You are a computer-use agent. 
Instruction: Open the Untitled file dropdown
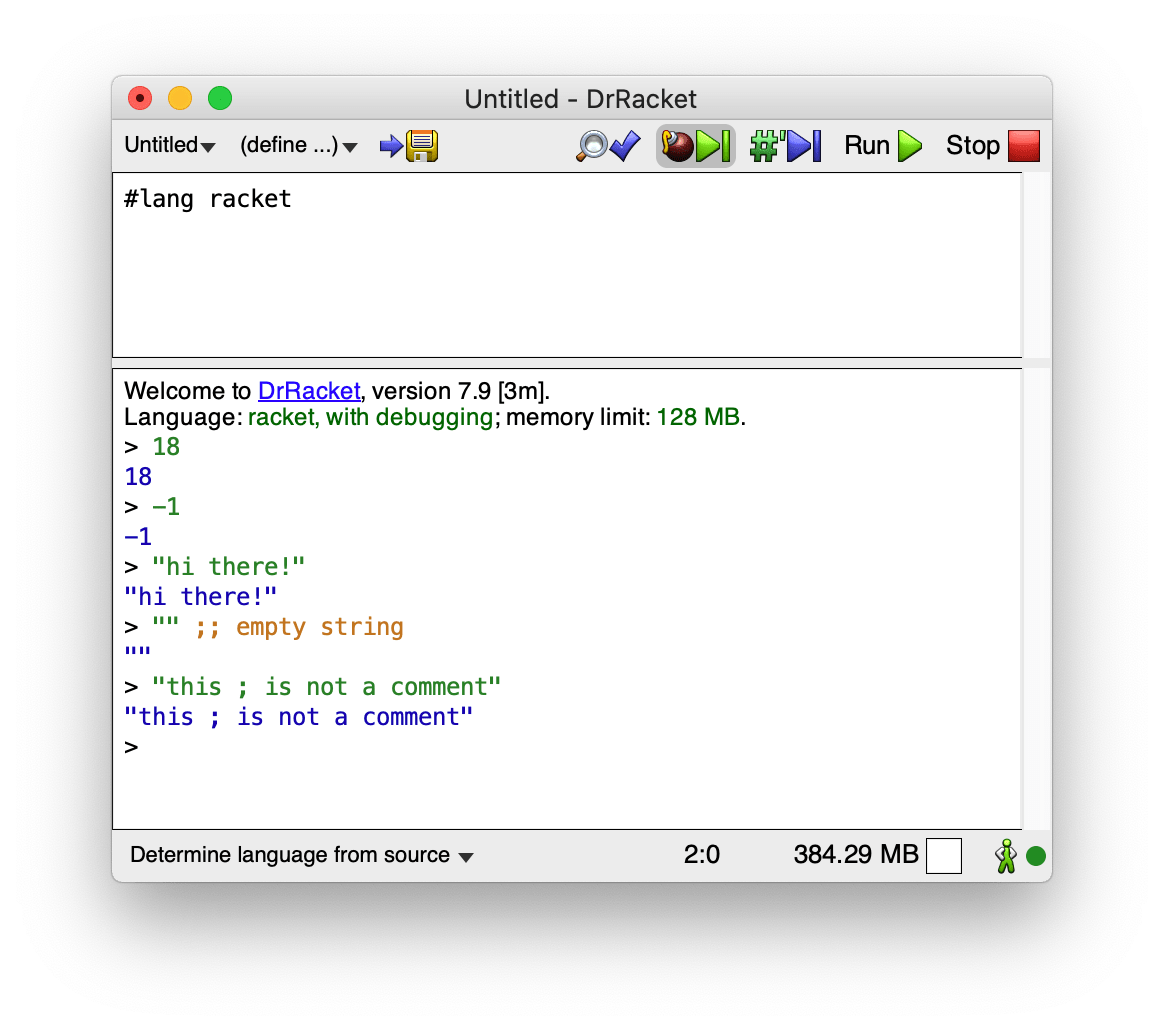coord(169,145)
